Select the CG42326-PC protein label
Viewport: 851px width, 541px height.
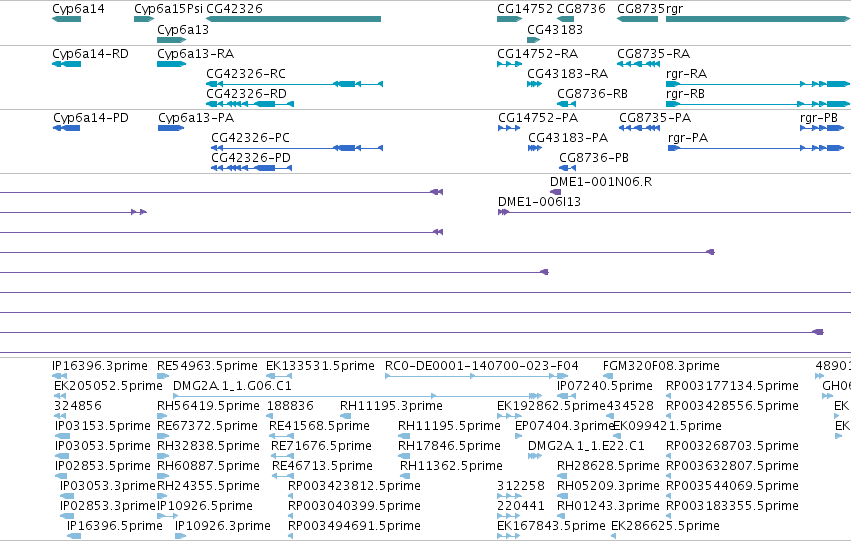250,137
